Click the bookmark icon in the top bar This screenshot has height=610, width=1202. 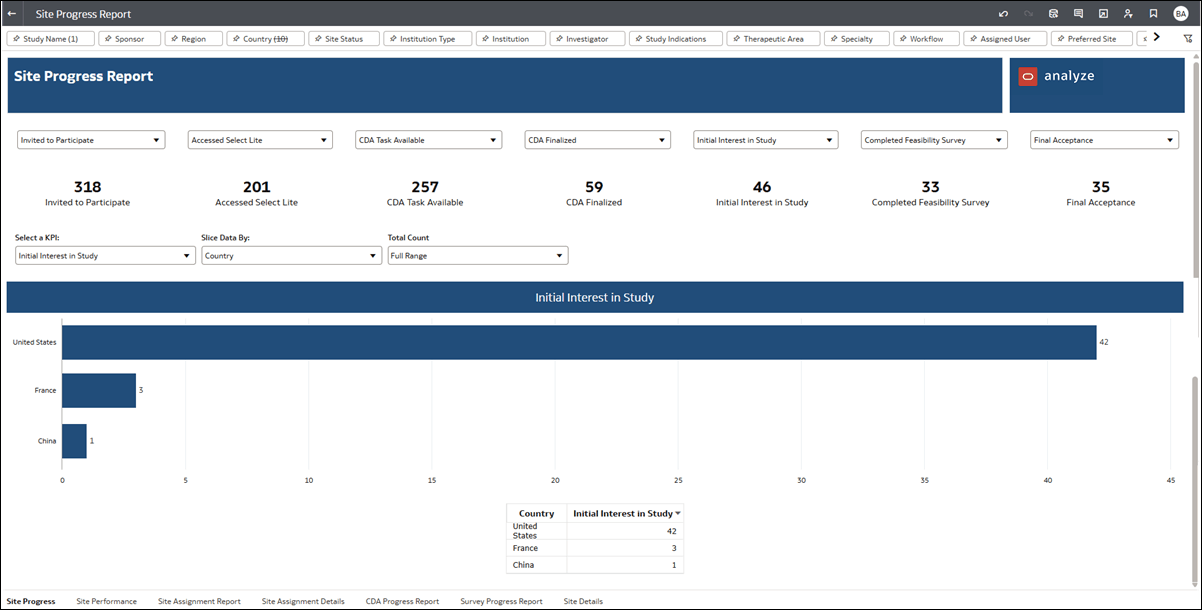[1153, 13]
